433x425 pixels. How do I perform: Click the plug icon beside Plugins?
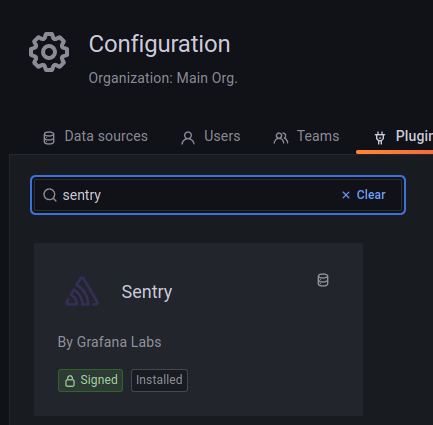point(380,138)
